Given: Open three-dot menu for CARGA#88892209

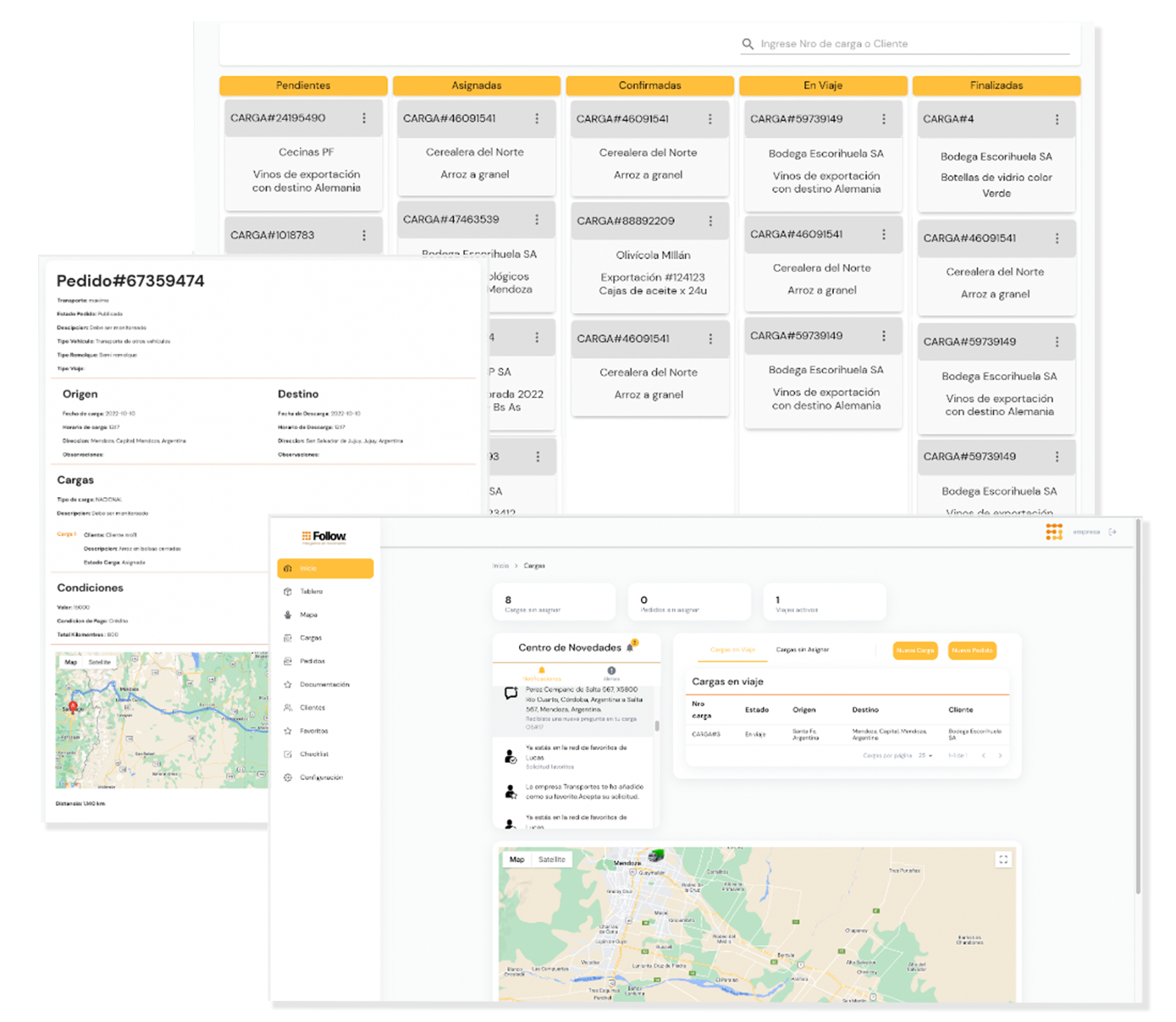Looking at the screenshot, I should coord(710,221).
